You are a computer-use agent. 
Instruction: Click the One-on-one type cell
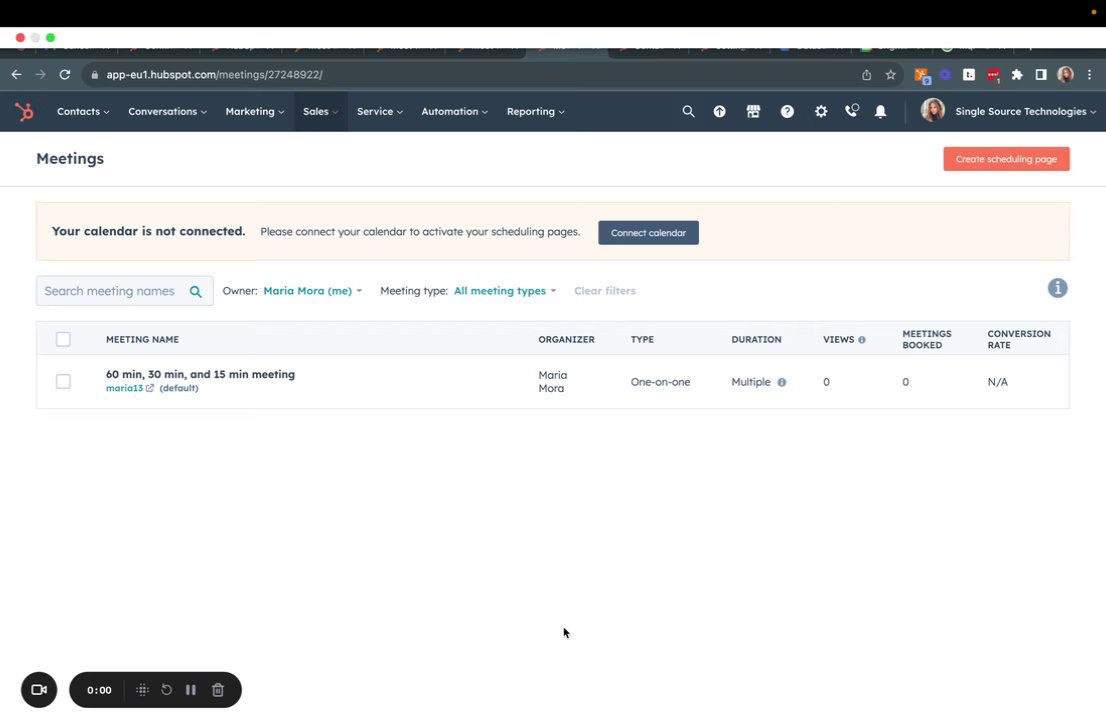660,382
